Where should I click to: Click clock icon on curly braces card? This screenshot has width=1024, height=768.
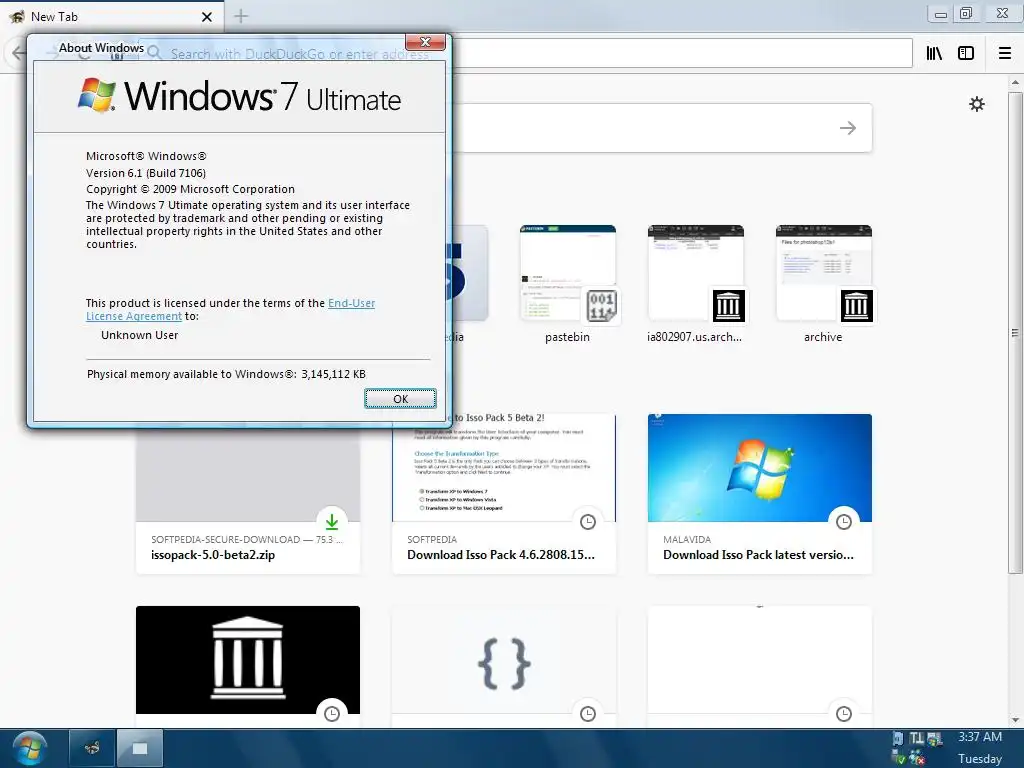[588, 713]
